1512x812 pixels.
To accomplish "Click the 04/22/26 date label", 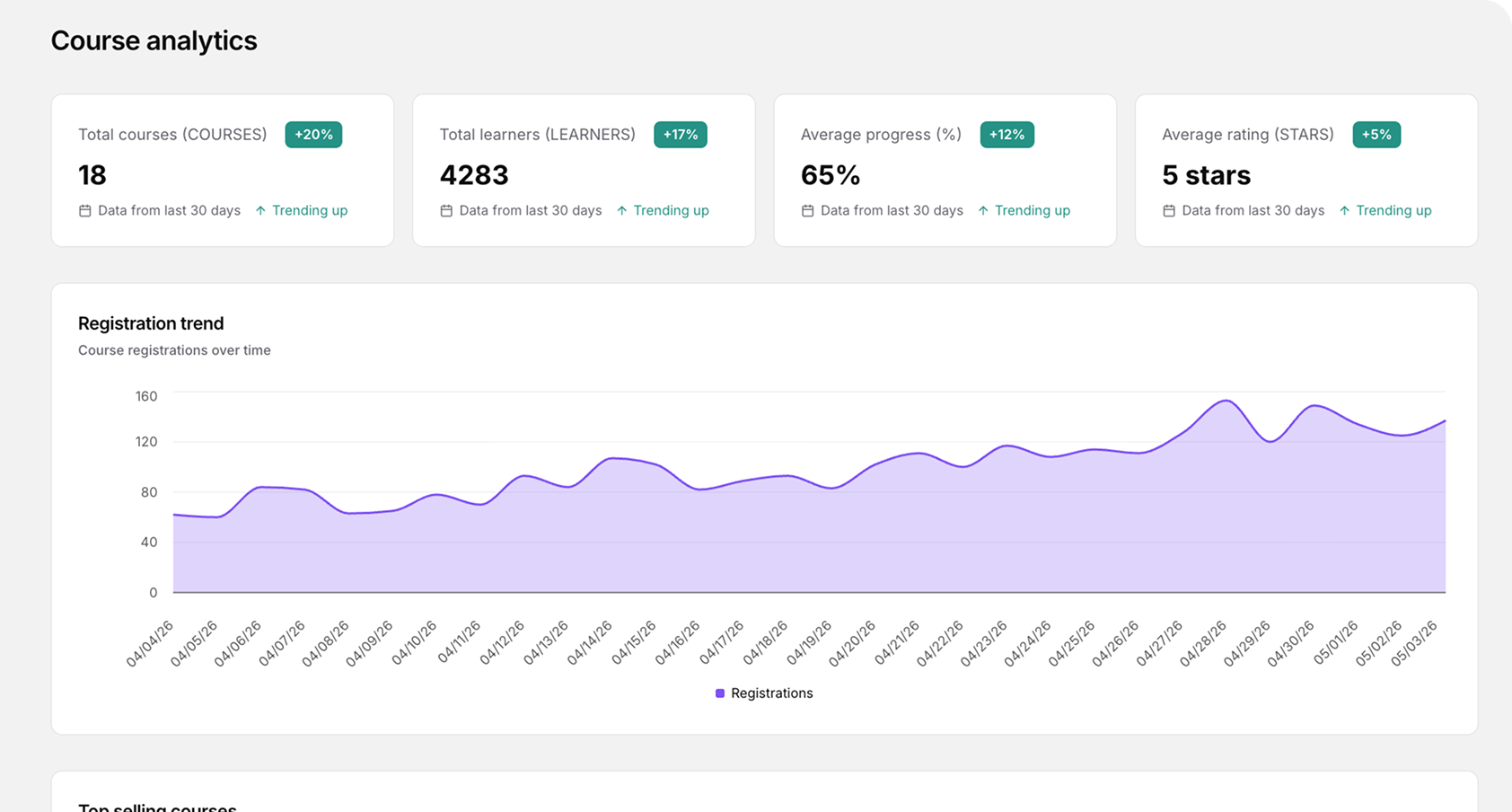I will pyautogui.click(x=940, y=643).
